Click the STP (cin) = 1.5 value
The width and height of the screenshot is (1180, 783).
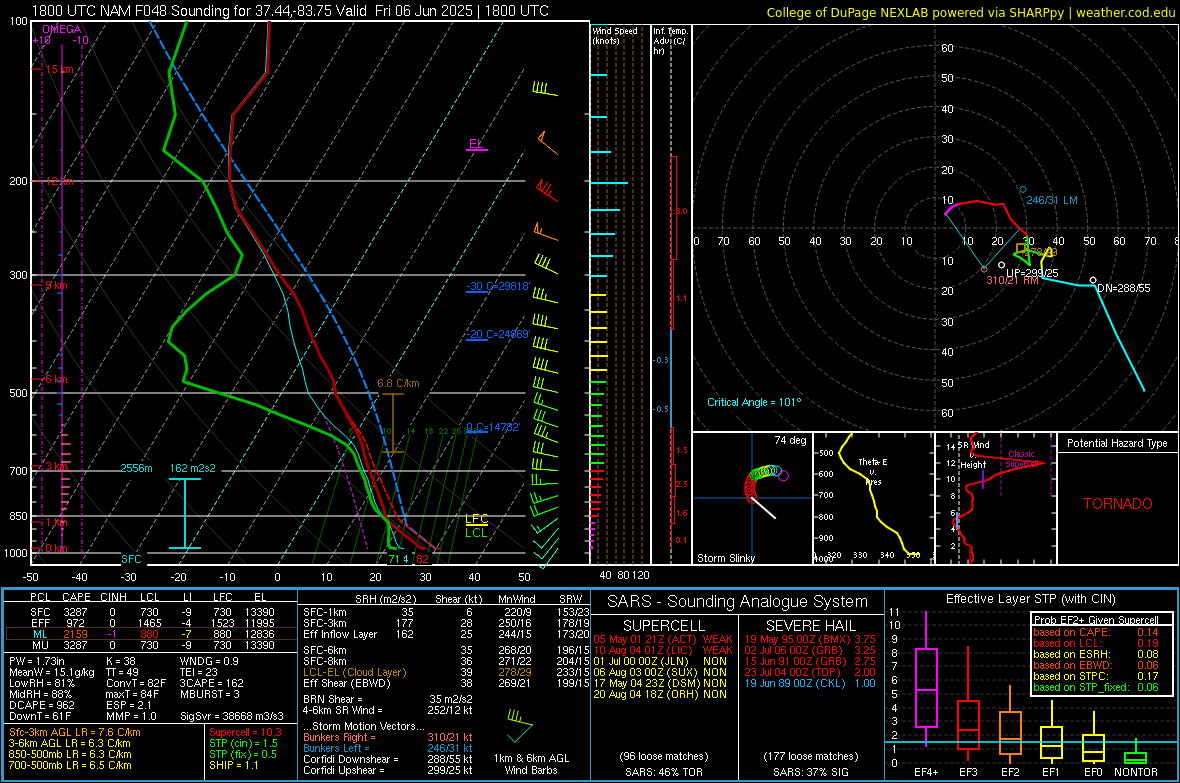coord(243,743)
